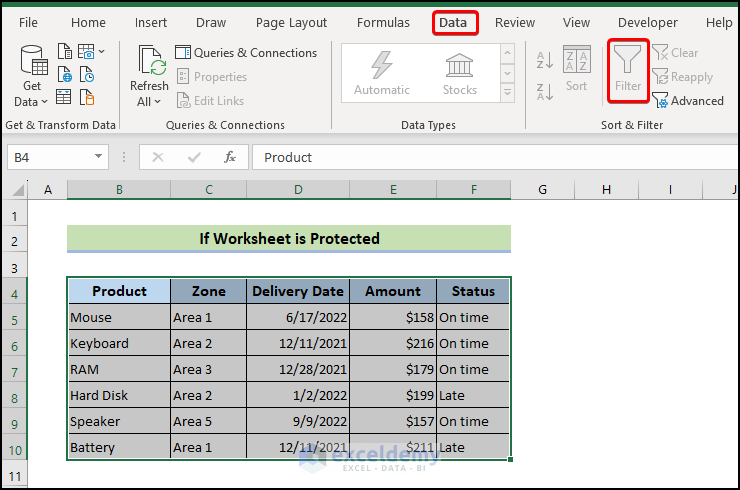Click the 9/9/2022 date cell
The image size is (740, 490).
[298, 421]
